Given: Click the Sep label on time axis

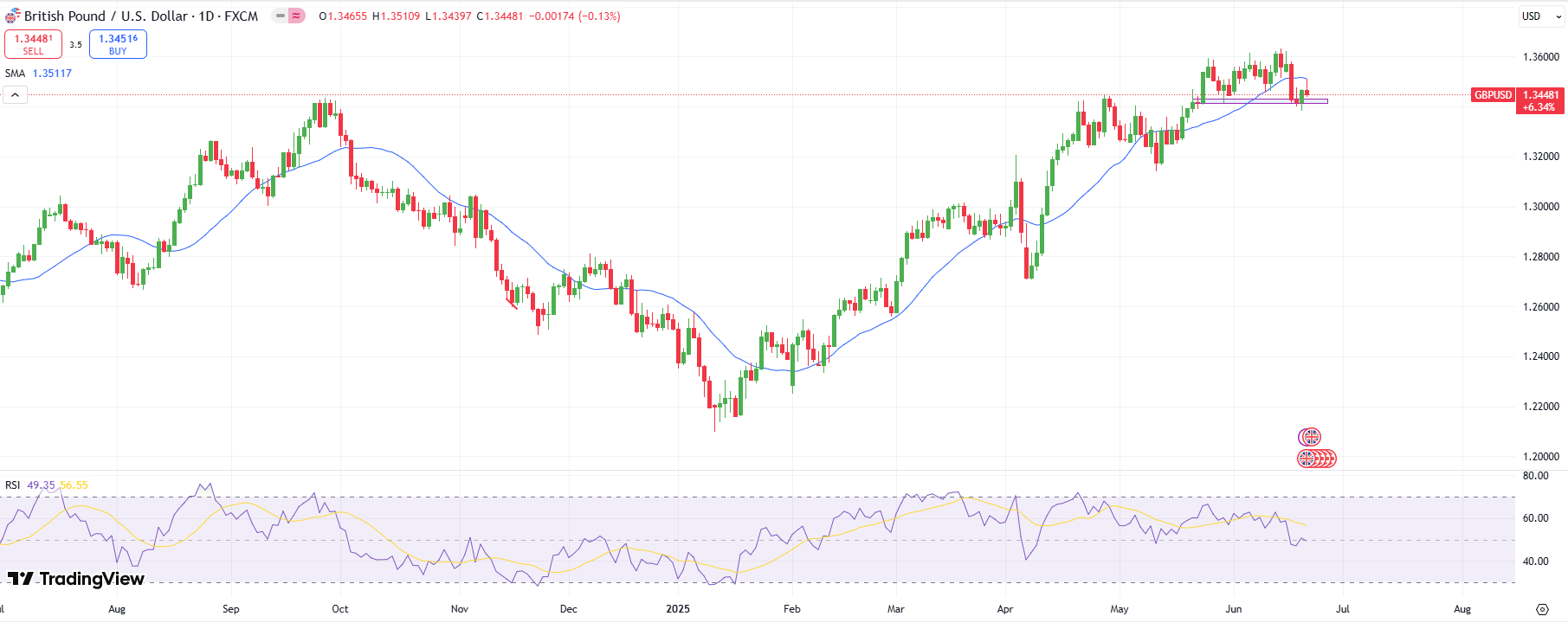Looking at the screenshot, I should (x=231, y=609).
